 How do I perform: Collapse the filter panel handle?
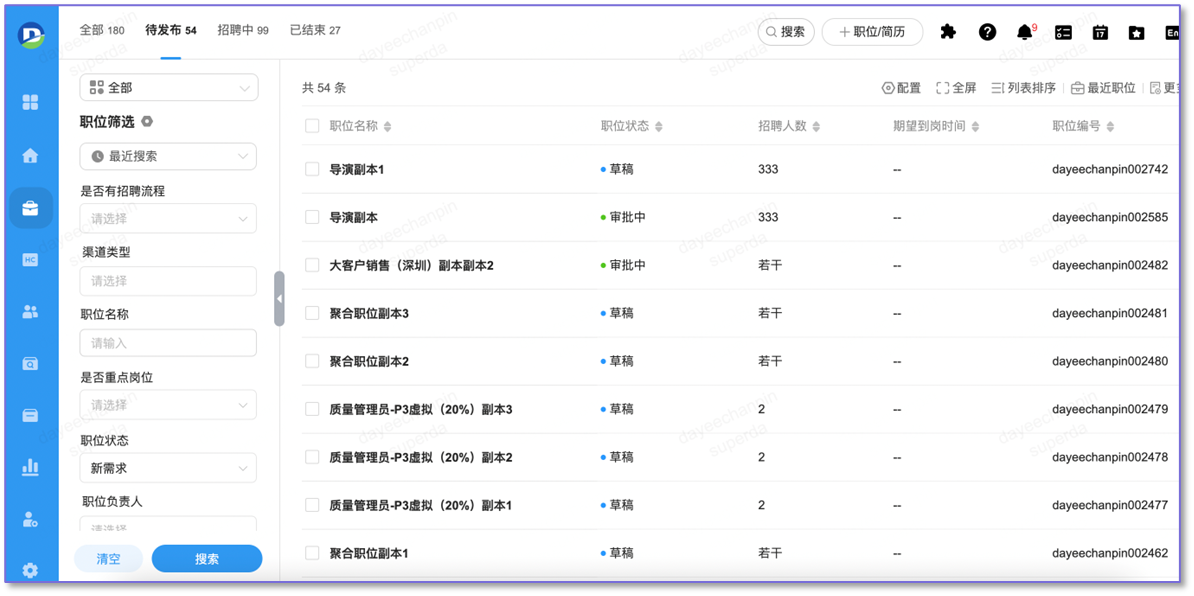[x=279, y=299]
